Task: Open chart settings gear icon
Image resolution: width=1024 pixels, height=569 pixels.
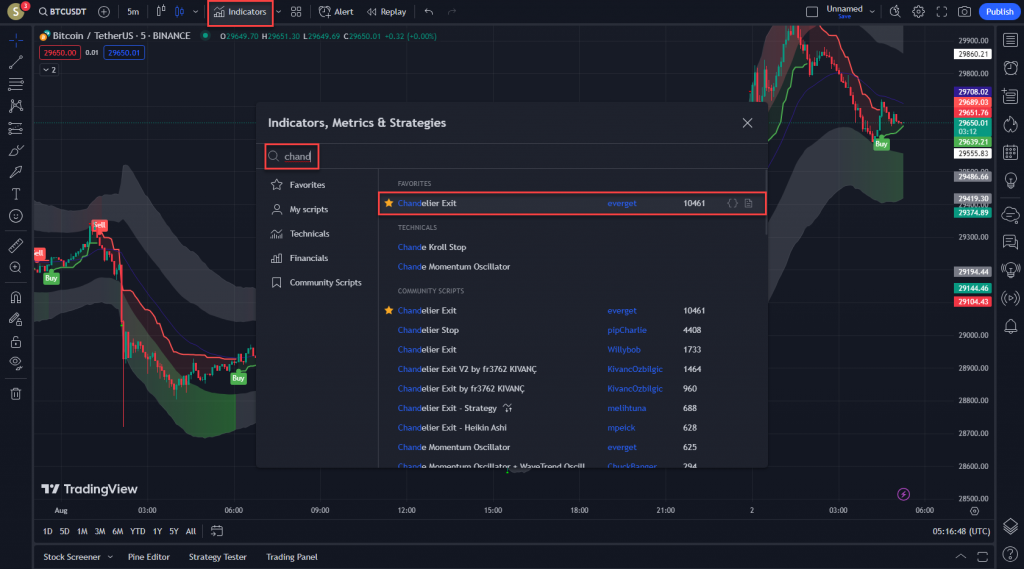Action: [918, 12]
